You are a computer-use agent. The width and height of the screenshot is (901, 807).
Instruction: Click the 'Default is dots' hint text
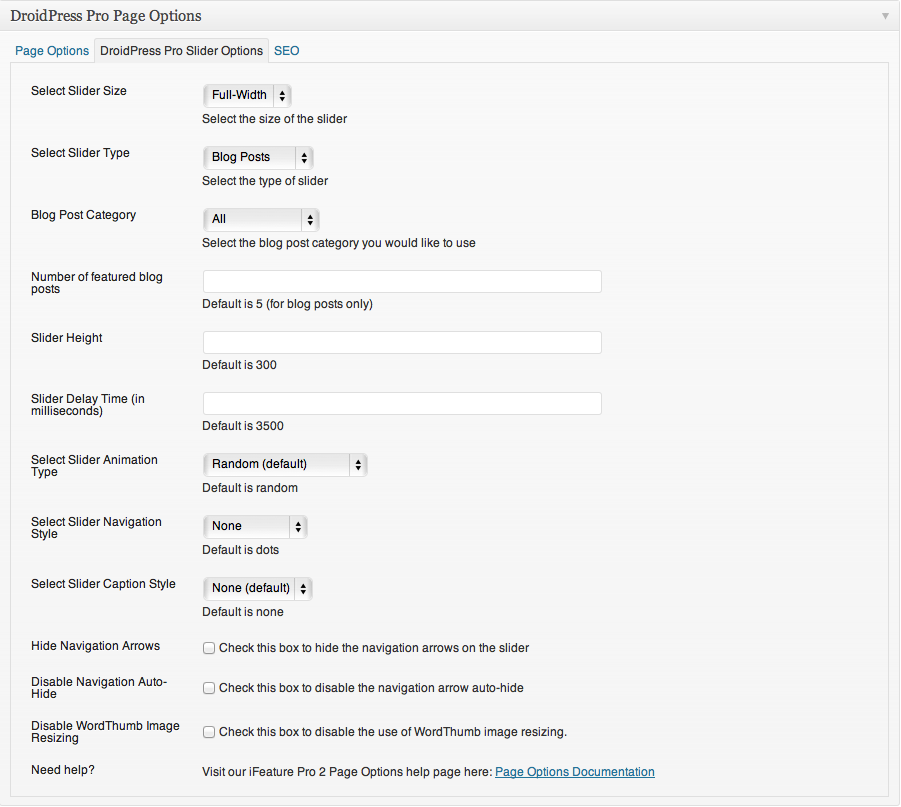point(240,550)
